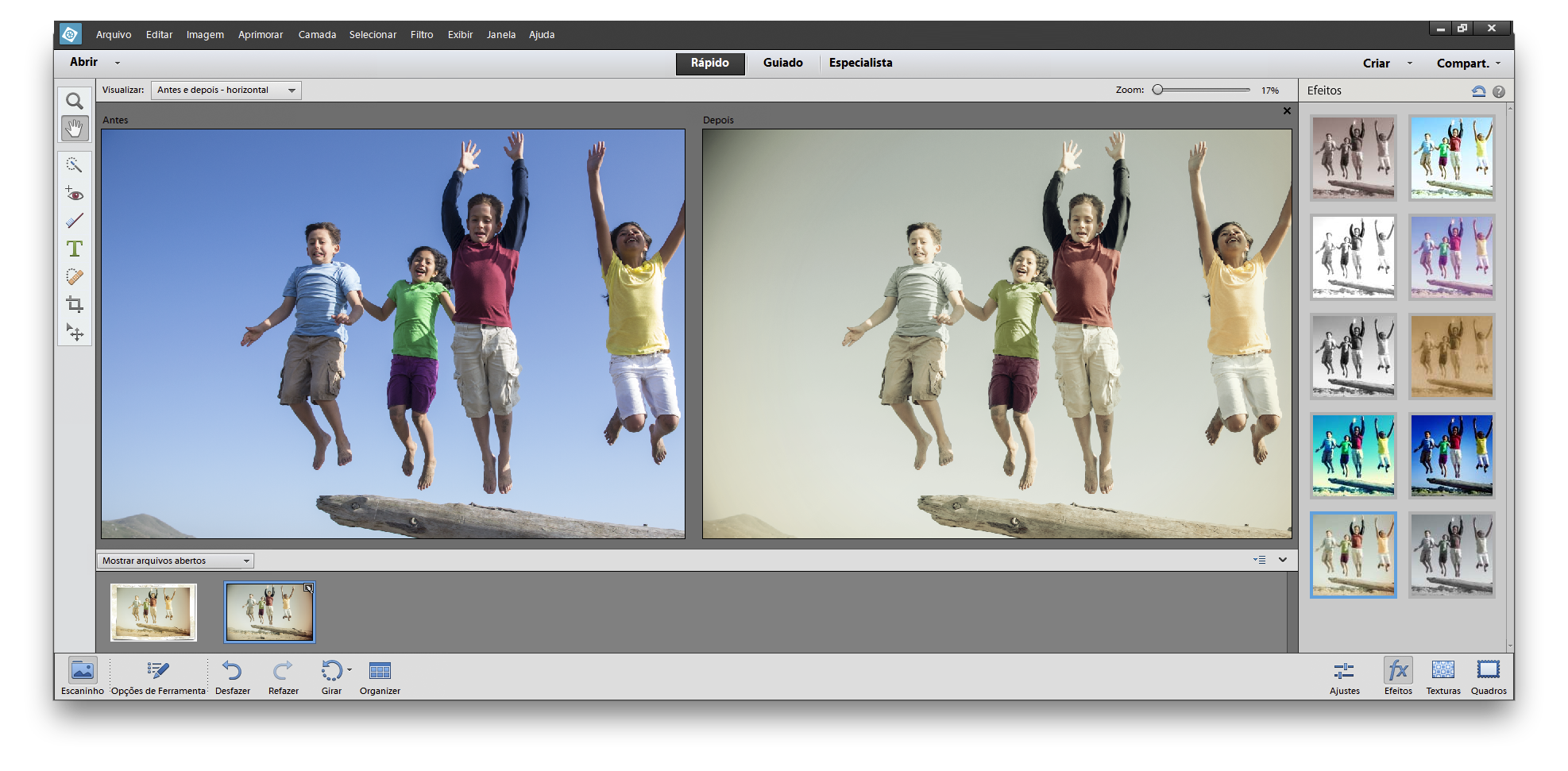Viewport: 1568px width, 771px height.
Task: Apply the deep blue contrast effect thumbnail
Action: click(x=1452, y=456)
